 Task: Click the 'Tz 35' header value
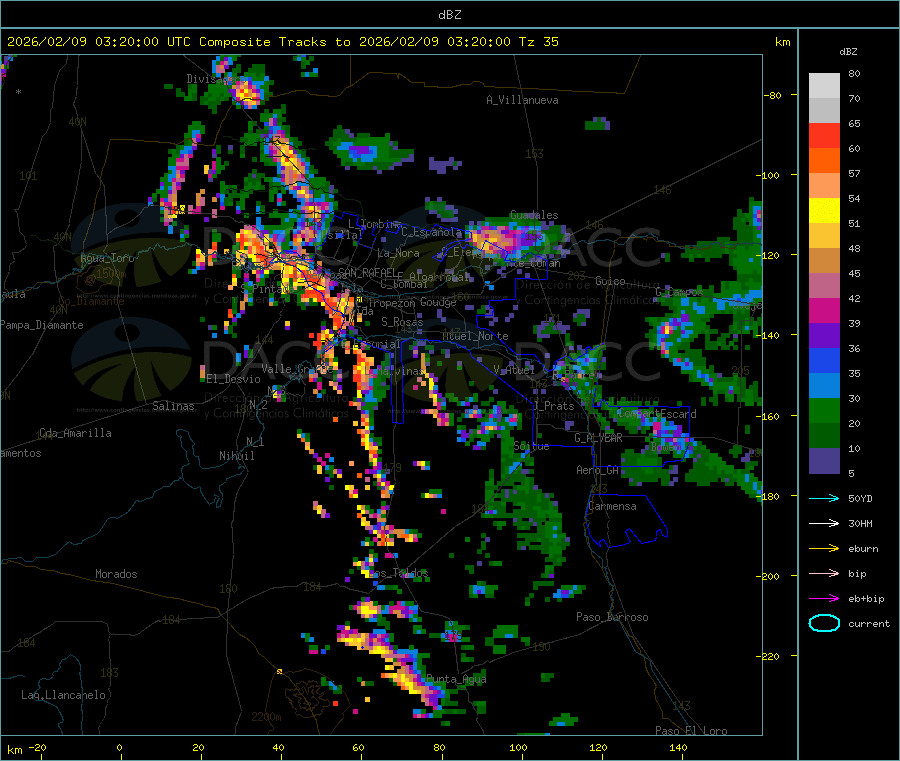[538, 42]
